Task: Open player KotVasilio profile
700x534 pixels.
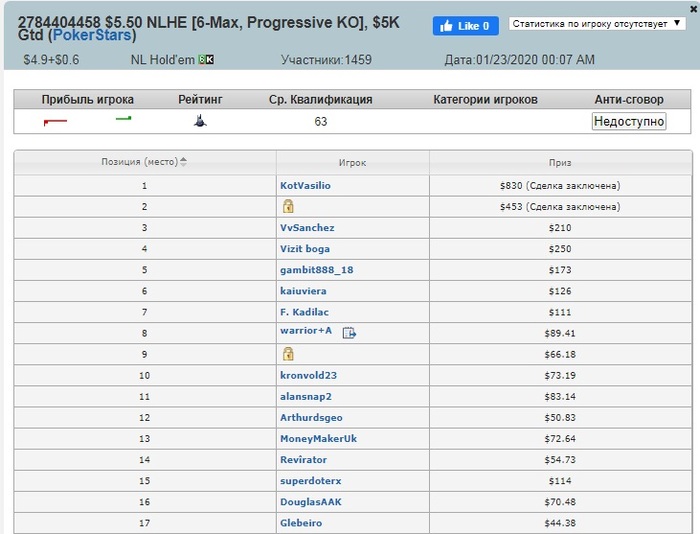Action: tap(305, 185)
